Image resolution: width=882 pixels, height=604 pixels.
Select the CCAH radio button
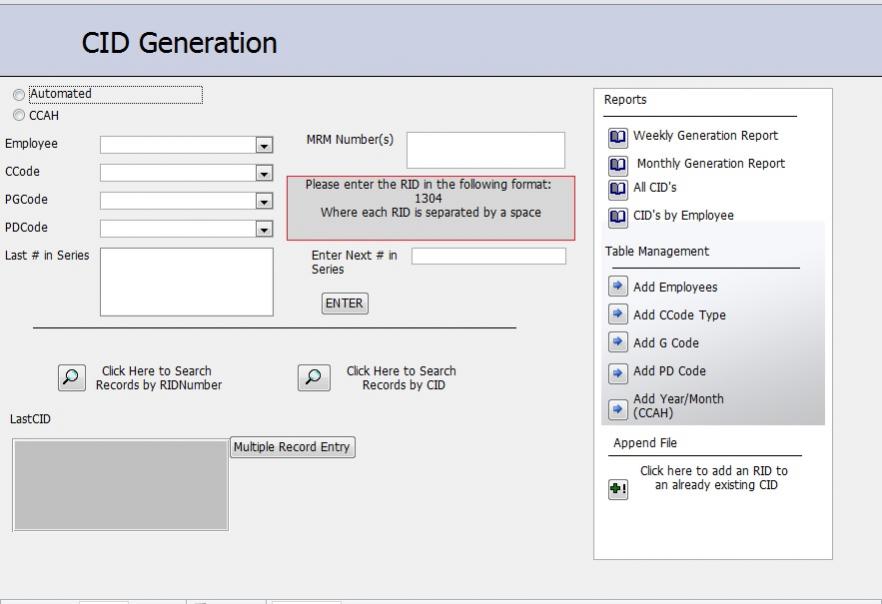[19, 115]
